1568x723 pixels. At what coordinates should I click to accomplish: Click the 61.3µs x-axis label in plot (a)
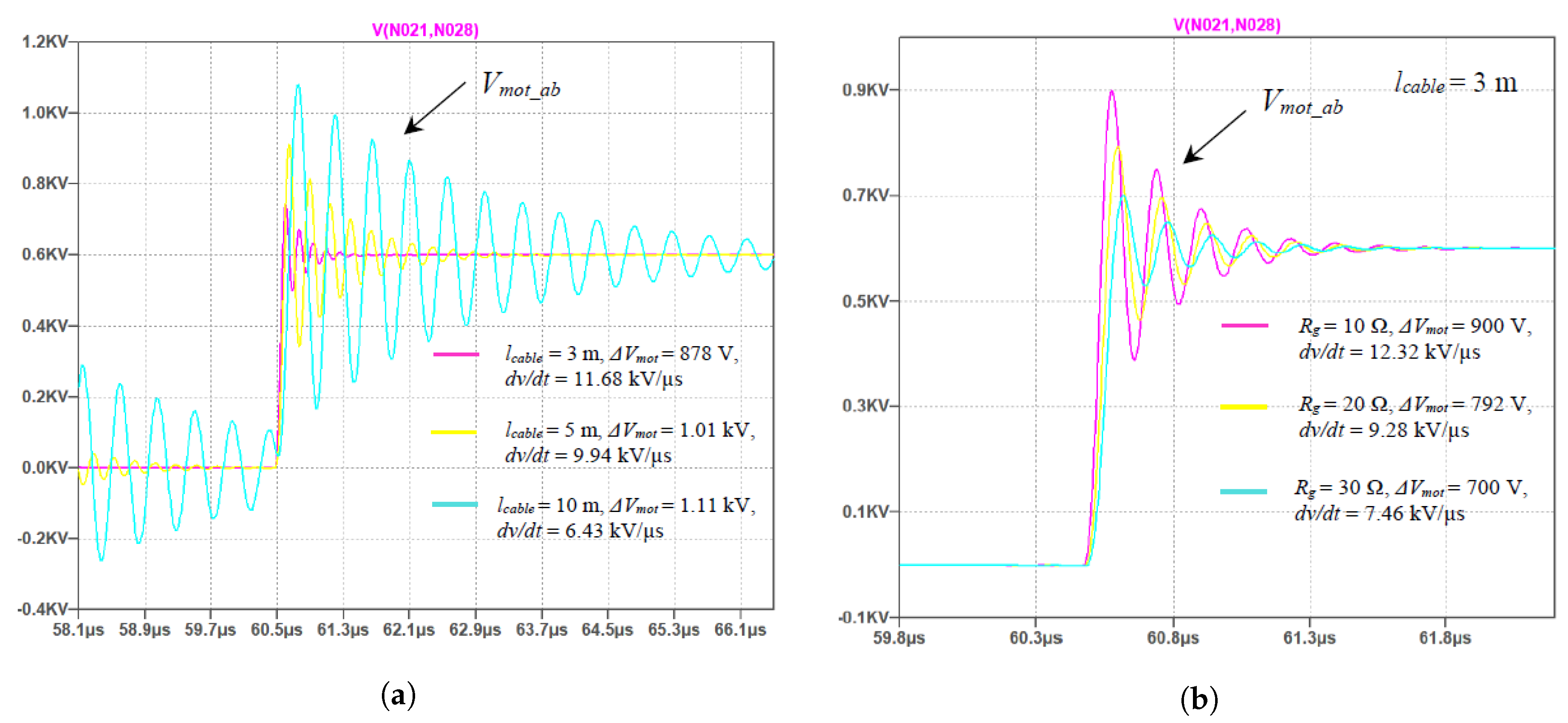pyautogui.click(x=343, y=630)
